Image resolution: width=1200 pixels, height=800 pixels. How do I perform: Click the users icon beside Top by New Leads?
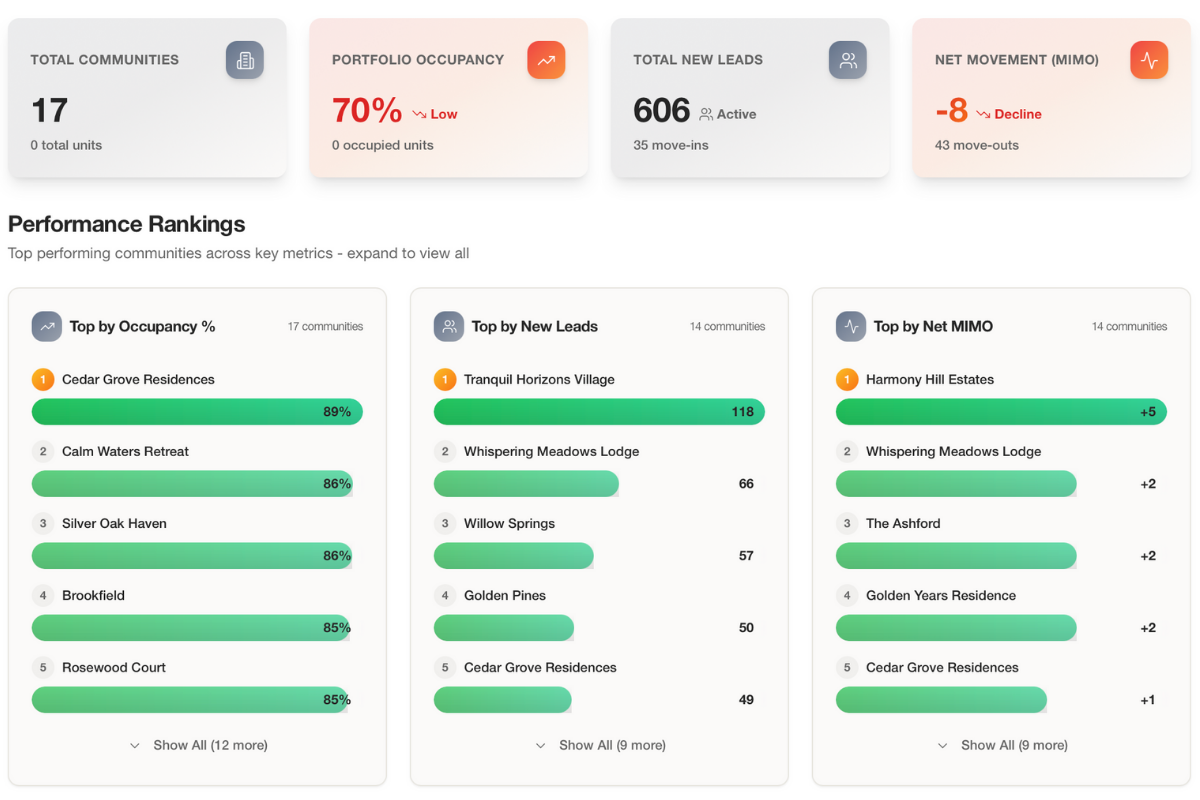point(449,326)
